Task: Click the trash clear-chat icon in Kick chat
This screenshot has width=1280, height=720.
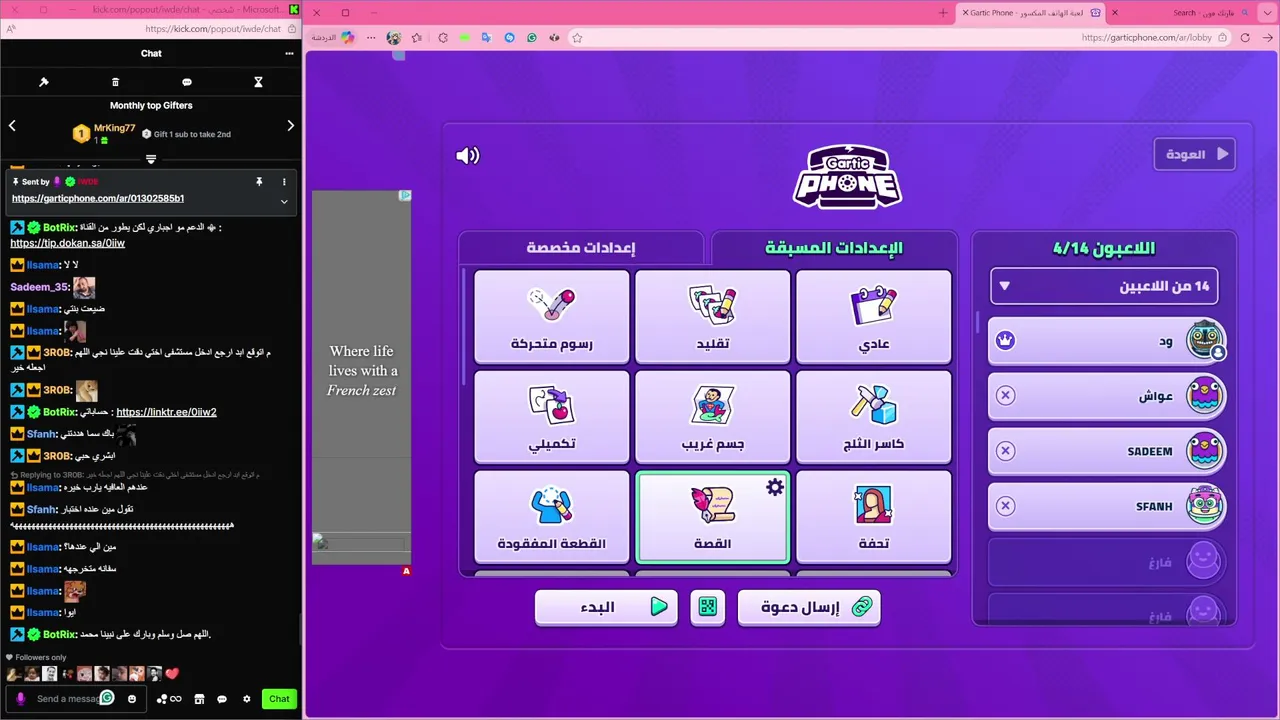Action: pos(115,82)
